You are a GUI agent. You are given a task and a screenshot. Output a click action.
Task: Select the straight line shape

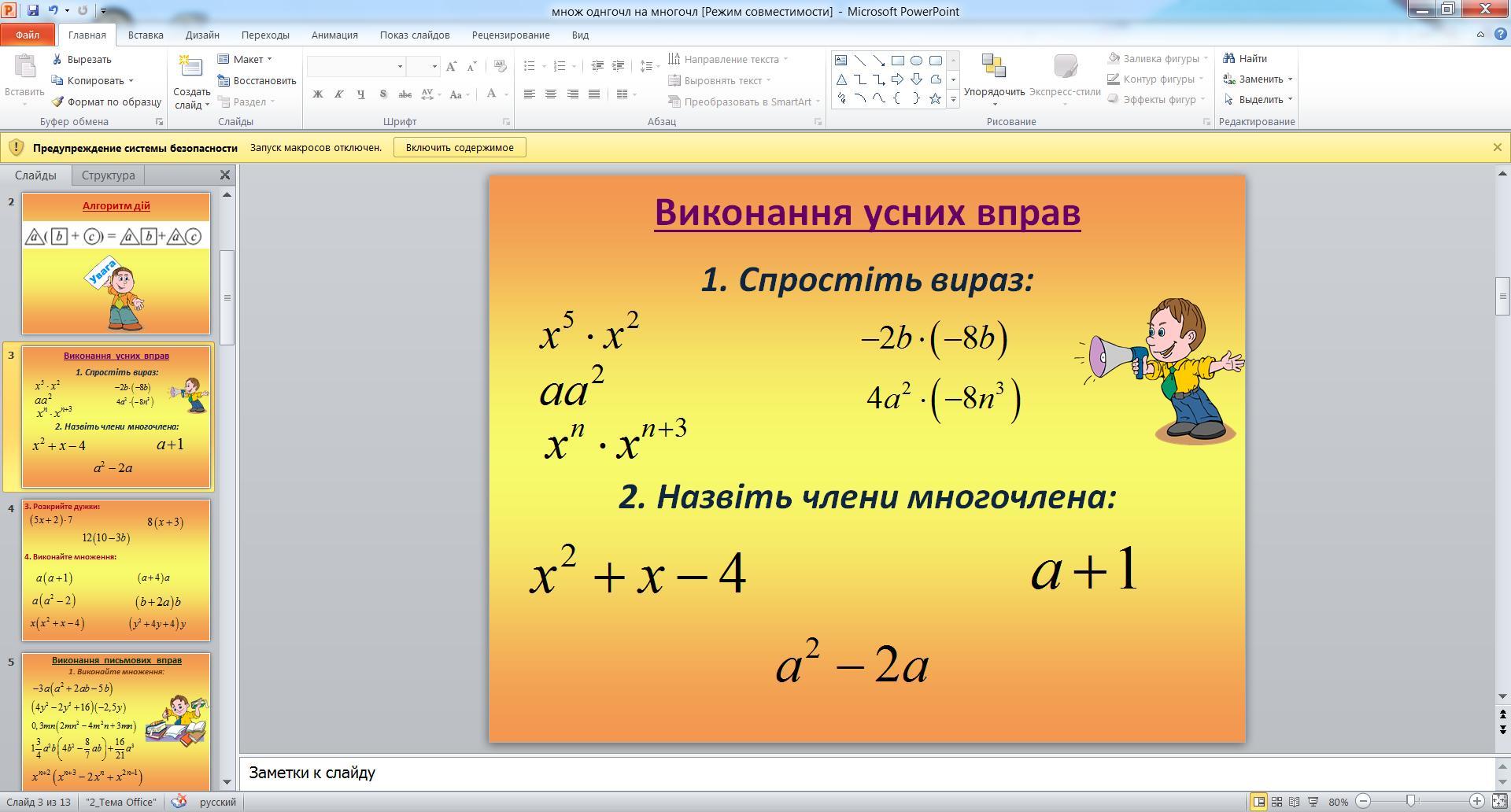pos(859,61)
